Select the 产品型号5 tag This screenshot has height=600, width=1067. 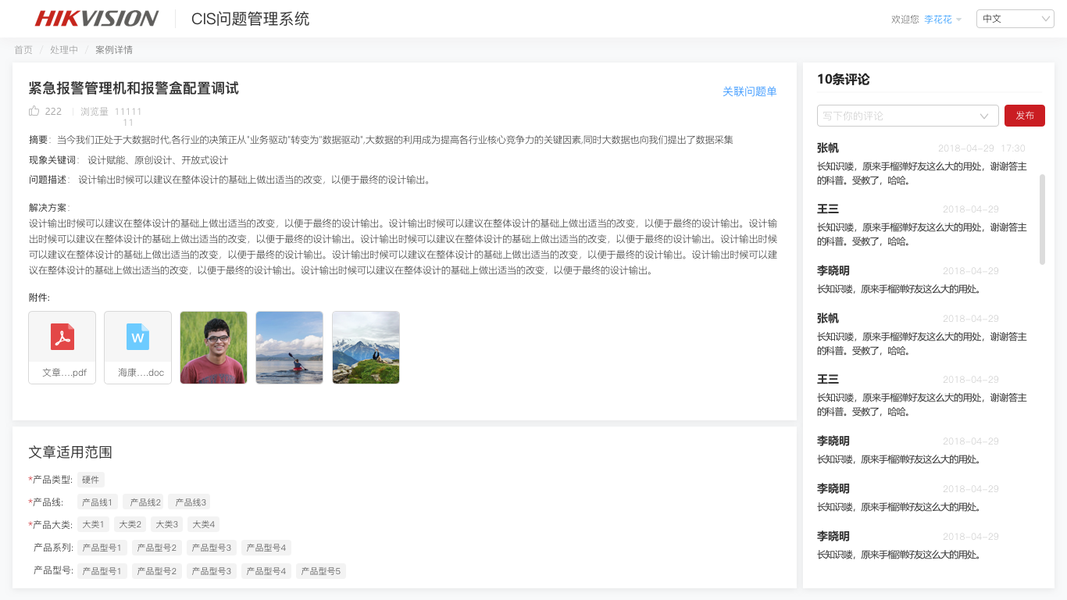pyautogui.click(x=321, y=571)
